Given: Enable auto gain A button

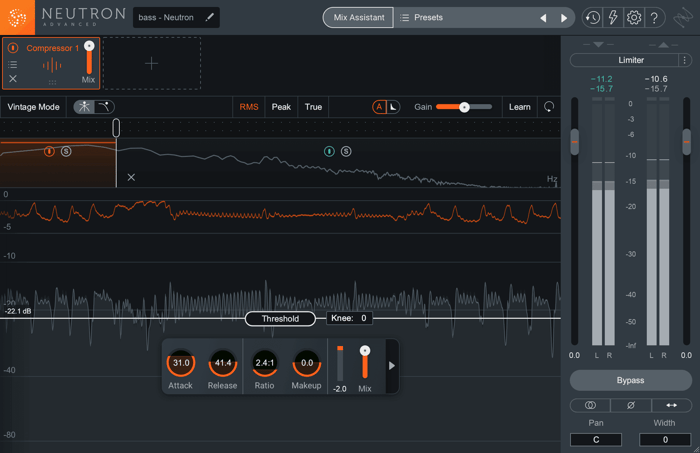Looking at the screenshot, I should 379,107.
